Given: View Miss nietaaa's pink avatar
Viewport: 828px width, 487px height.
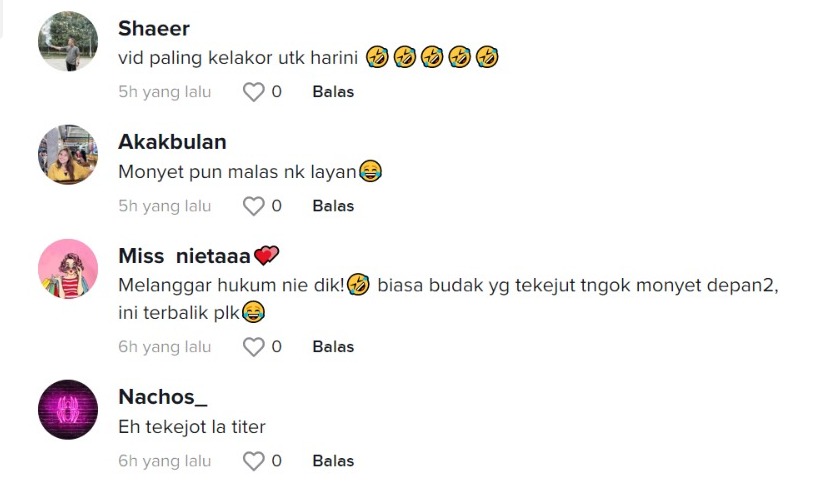Looking at the screenshot, I should click(x=68, y=268).
